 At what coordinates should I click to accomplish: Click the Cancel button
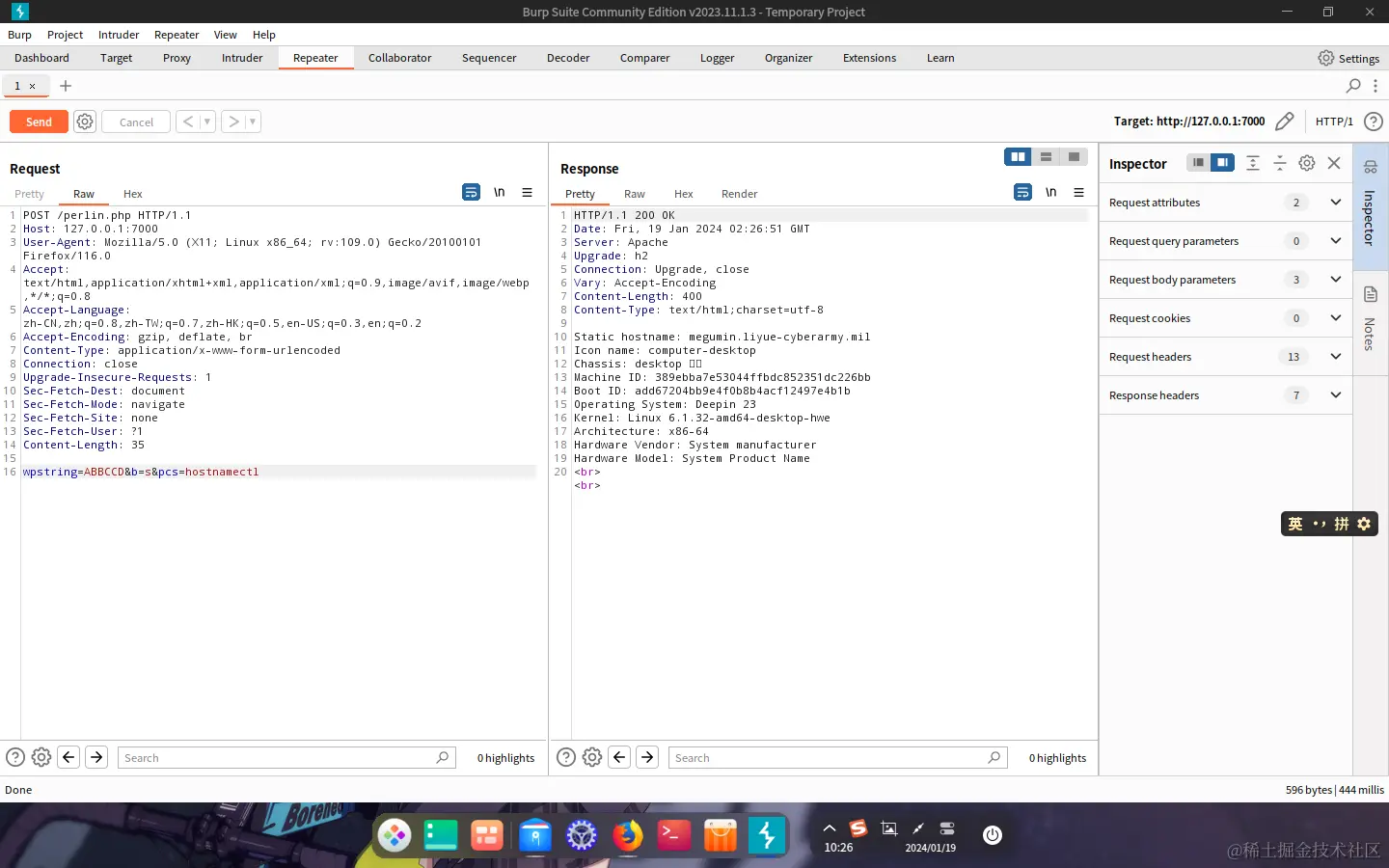(x=136, y=122)
